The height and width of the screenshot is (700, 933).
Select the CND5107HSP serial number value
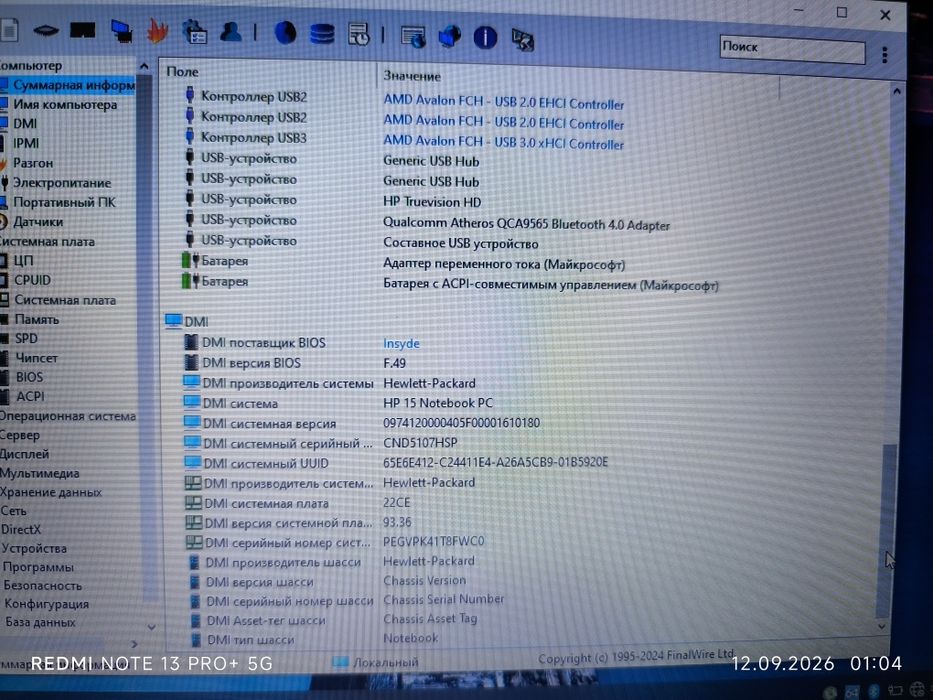coord(420,443)
